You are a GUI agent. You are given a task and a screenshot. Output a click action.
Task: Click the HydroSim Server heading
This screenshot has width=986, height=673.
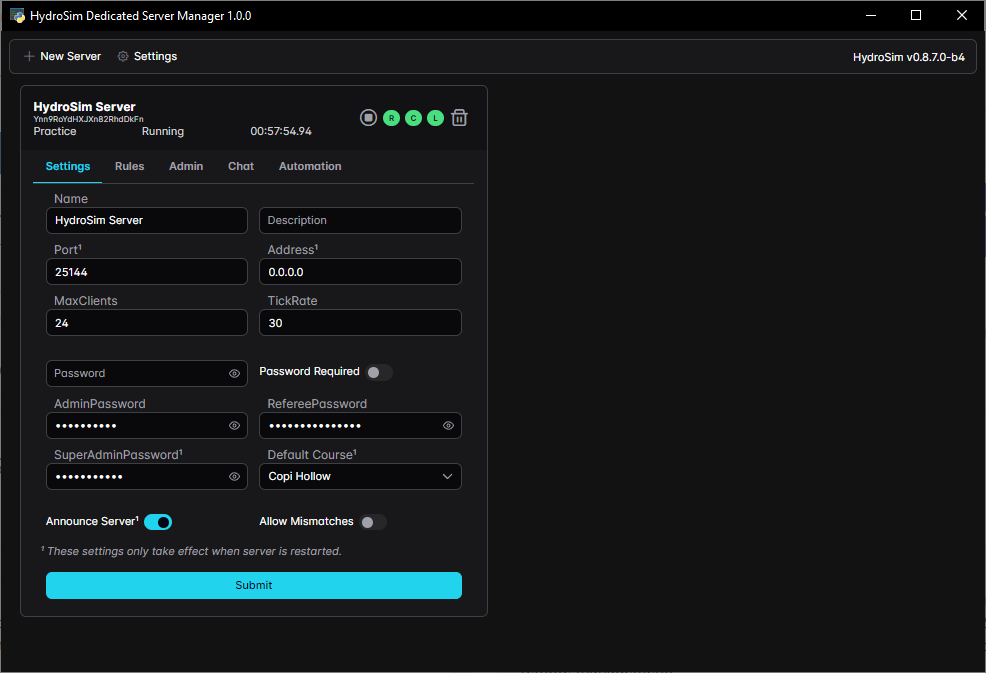pyautogui.click(x=84, y=107)
